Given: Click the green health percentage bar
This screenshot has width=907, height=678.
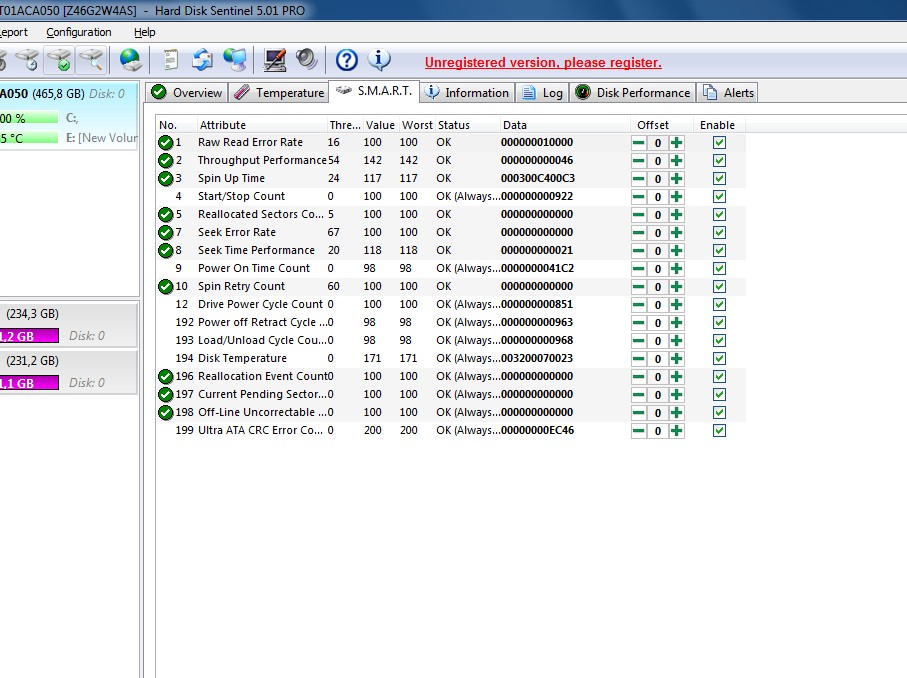Looking at the screenshot, I should click(x=29, y=118).
